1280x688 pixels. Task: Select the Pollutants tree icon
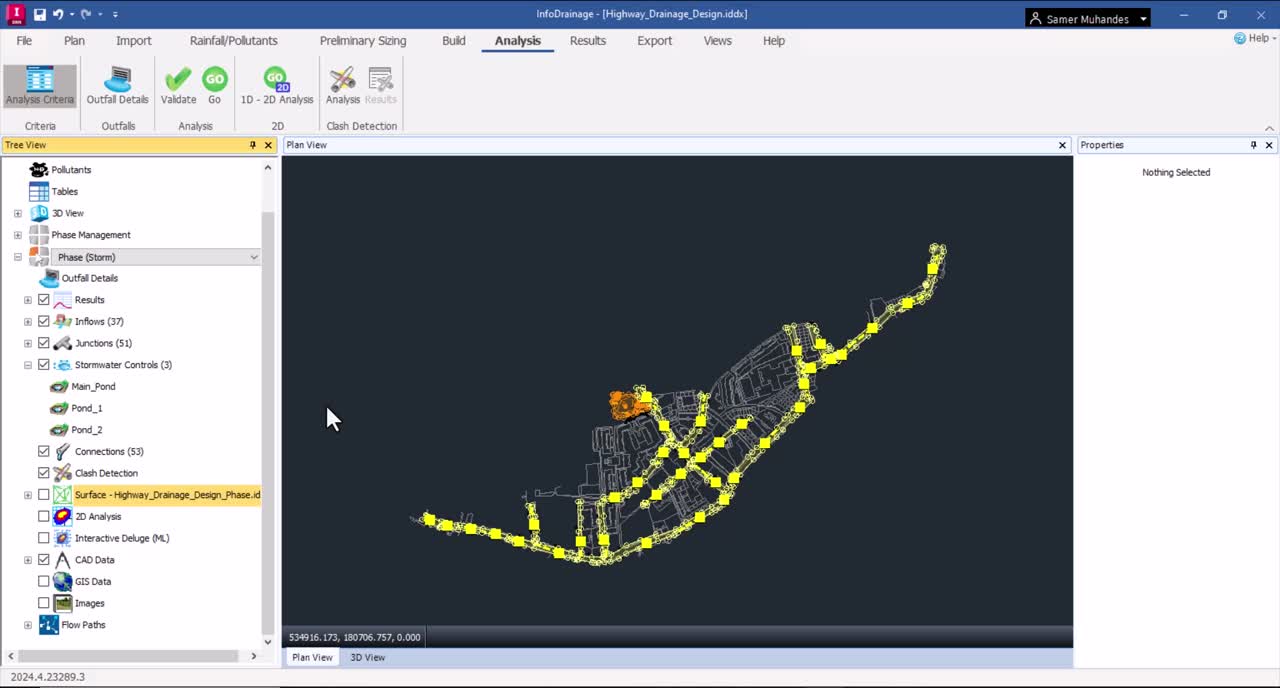(39, 170)
